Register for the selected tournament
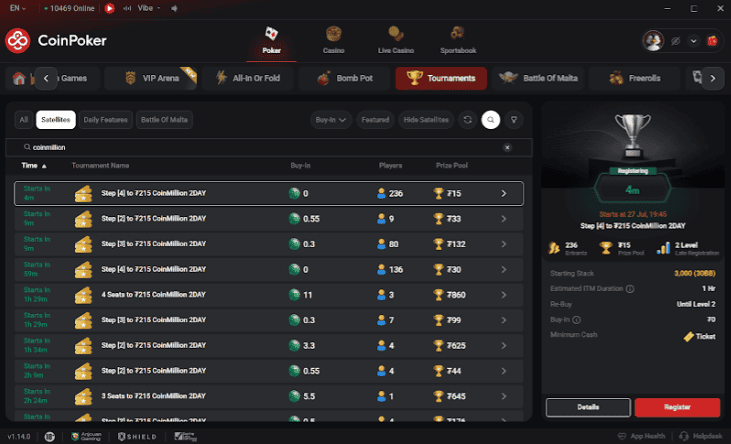The image size is (731, 444). point(677,407)
